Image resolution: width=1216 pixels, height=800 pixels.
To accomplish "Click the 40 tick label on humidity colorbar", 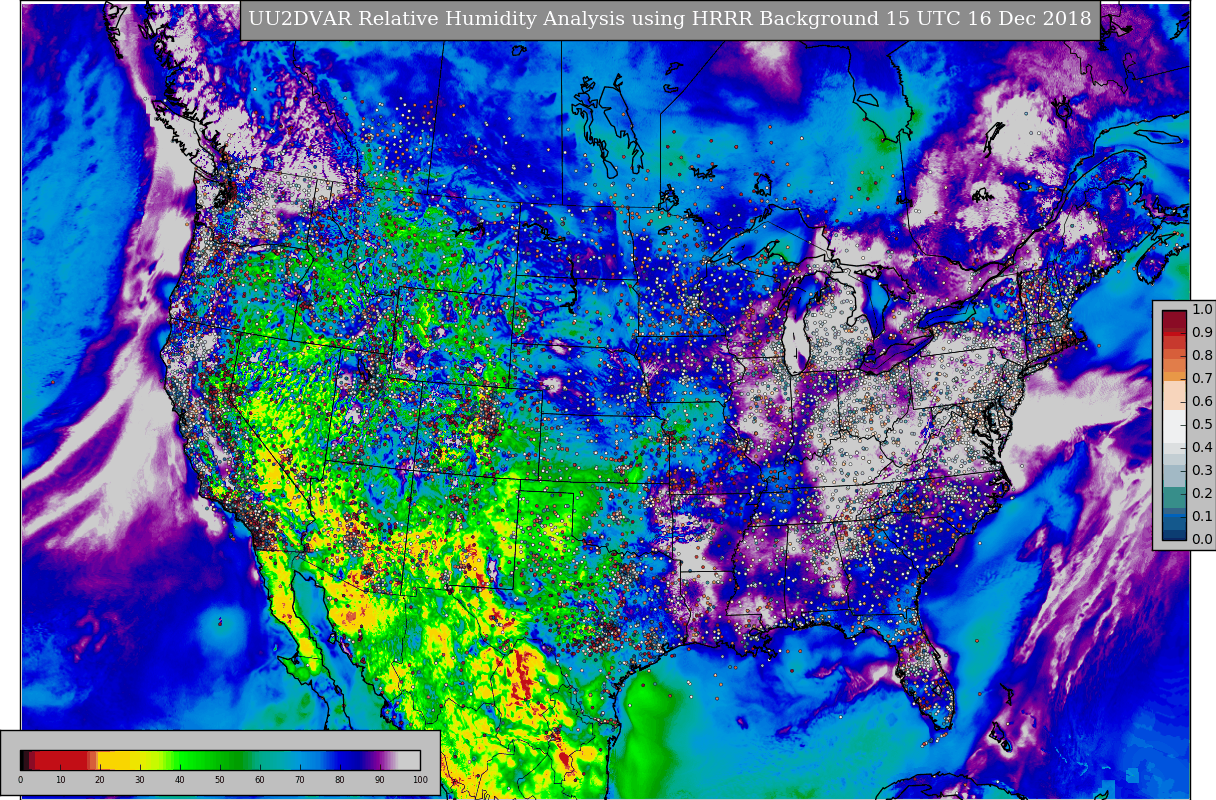I will click(x=180, y=780).
